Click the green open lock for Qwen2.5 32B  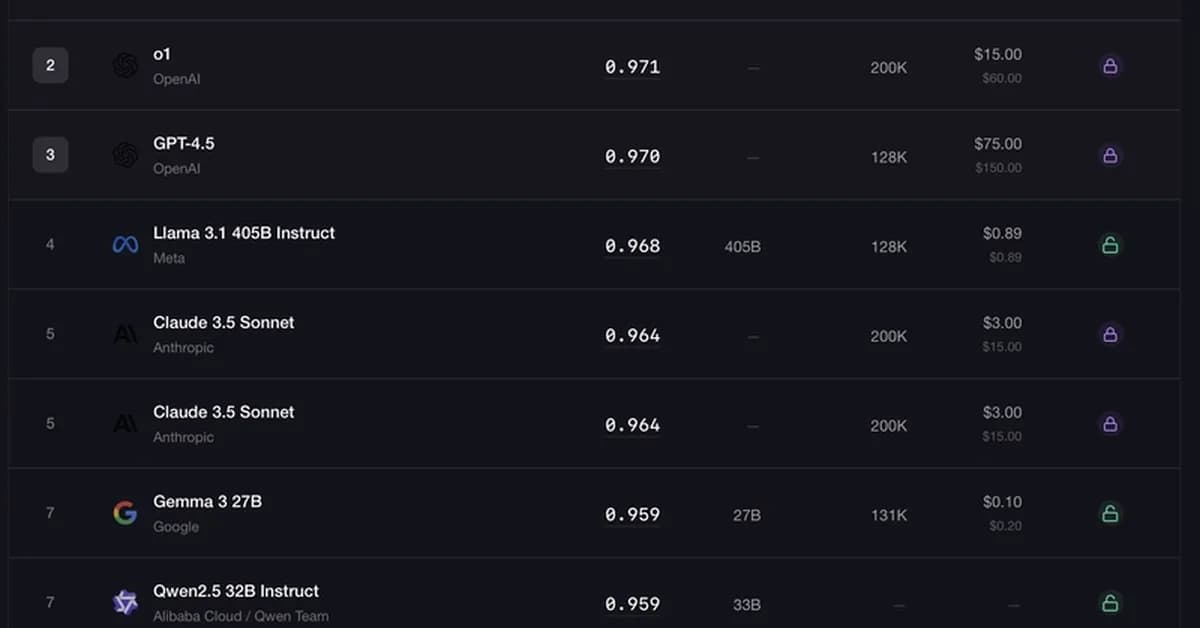pyautogui.click(x=1109, y=602)
